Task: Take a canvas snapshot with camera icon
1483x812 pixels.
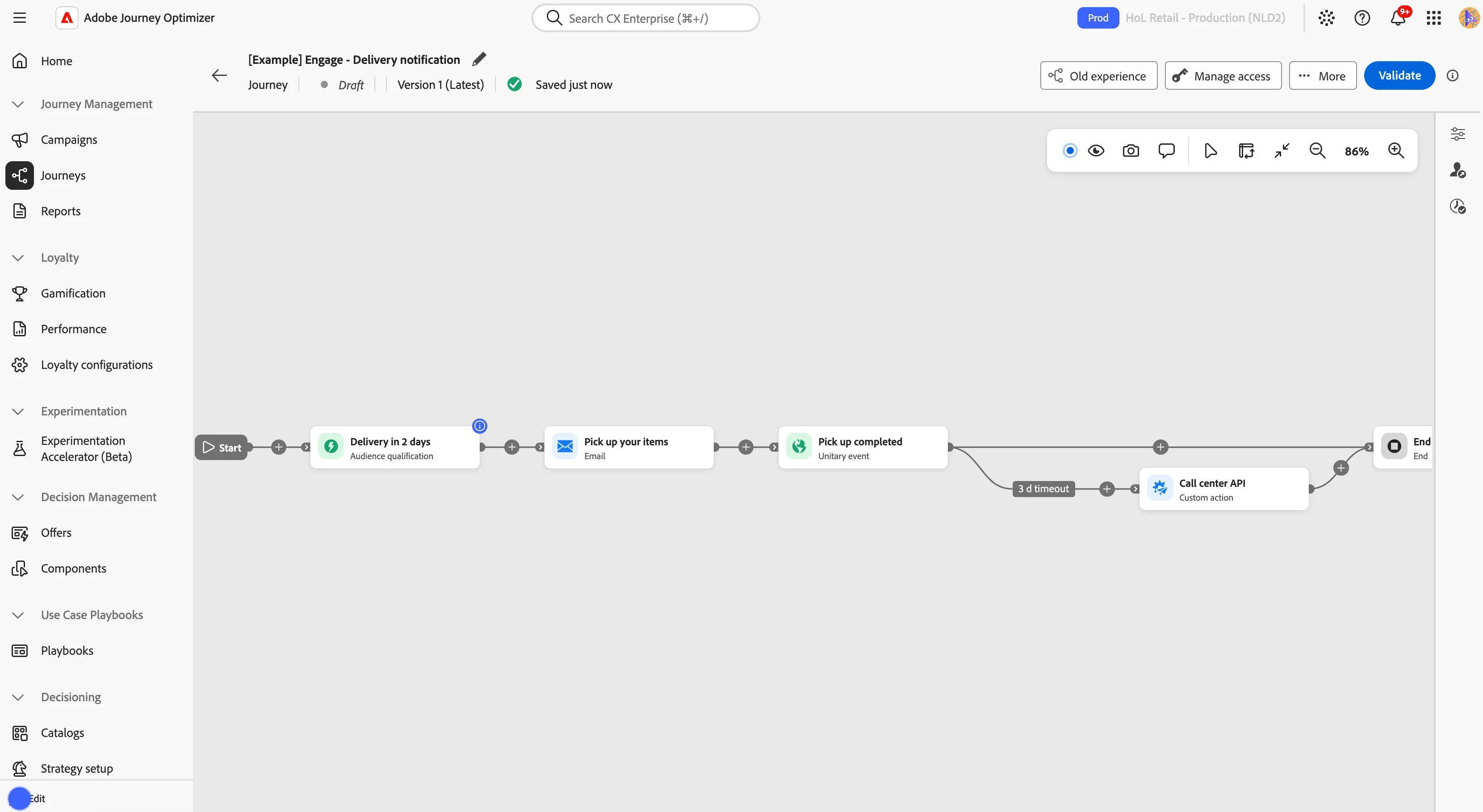Action: (1131, 151)
